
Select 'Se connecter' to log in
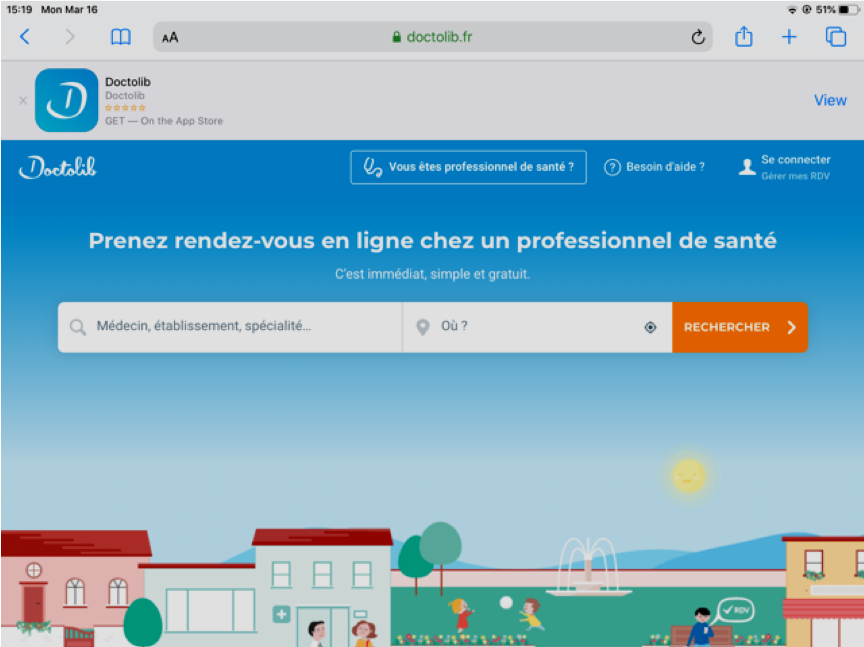click(796, 160)
